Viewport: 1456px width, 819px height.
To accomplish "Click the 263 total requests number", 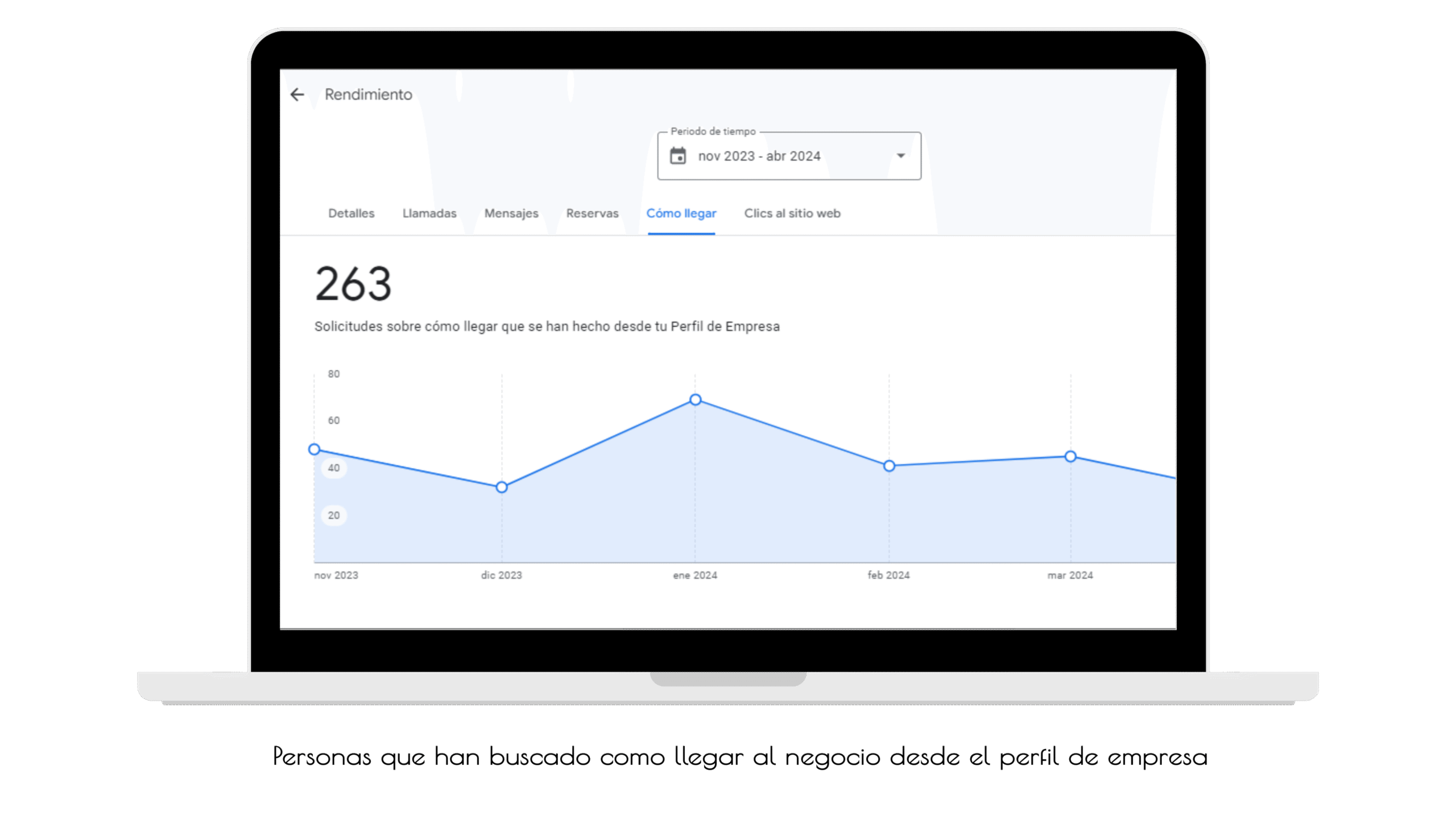I will click(x=353, y=284).
